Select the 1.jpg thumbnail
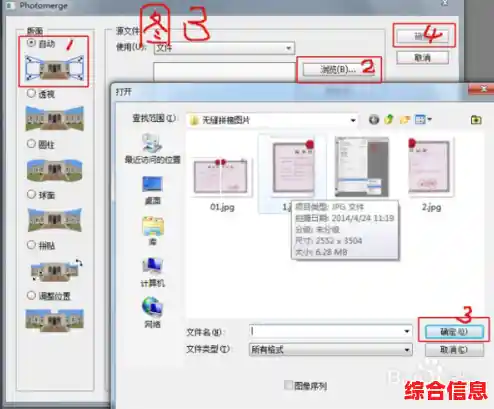494x409 pixels. [x=293, y=167]
